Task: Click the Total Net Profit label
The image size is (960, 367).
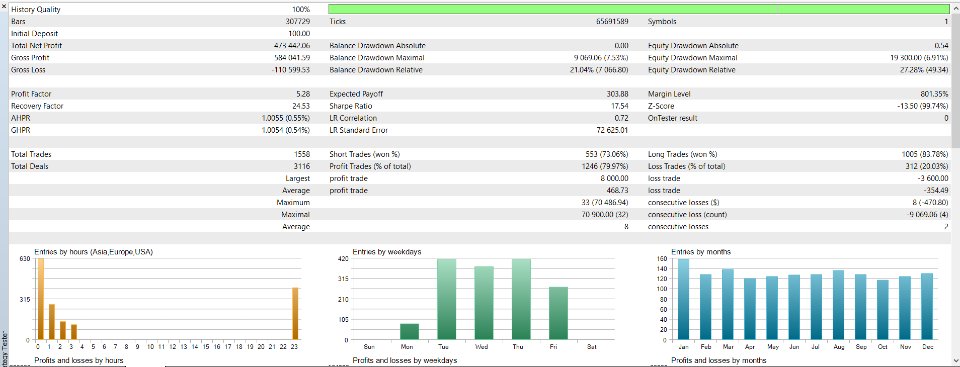Action: [x=37, y=46]
